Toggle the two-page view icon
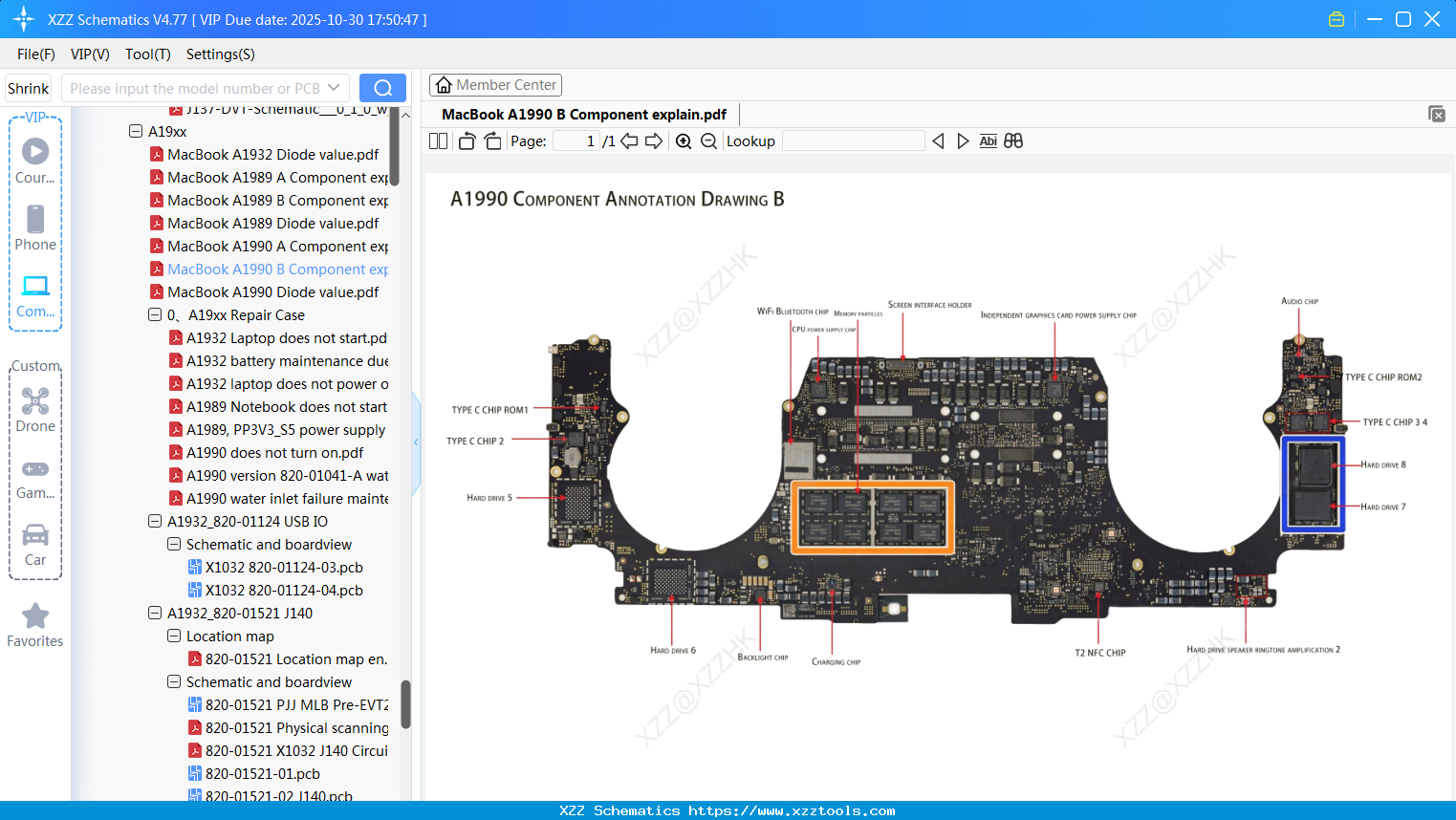The width and height of the screenshot is (1456, 820). pyautogui.click(x=438, y=141)
